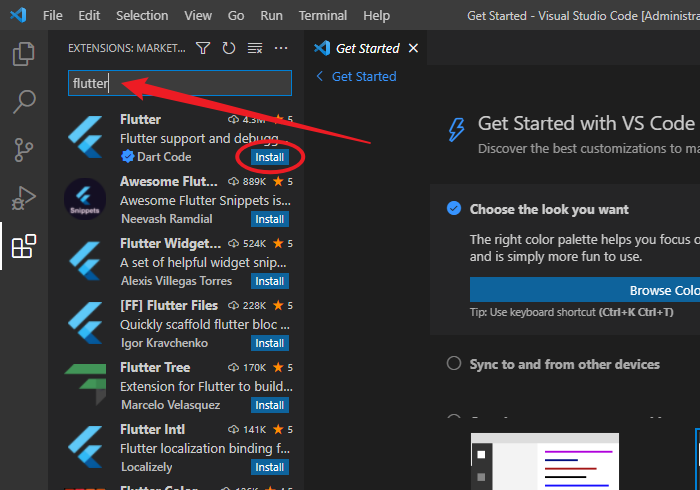The width and height of the screenshot is (700, 490).
Task: Click the Flutter support and debugg... description
Action: tap(204, 138)
